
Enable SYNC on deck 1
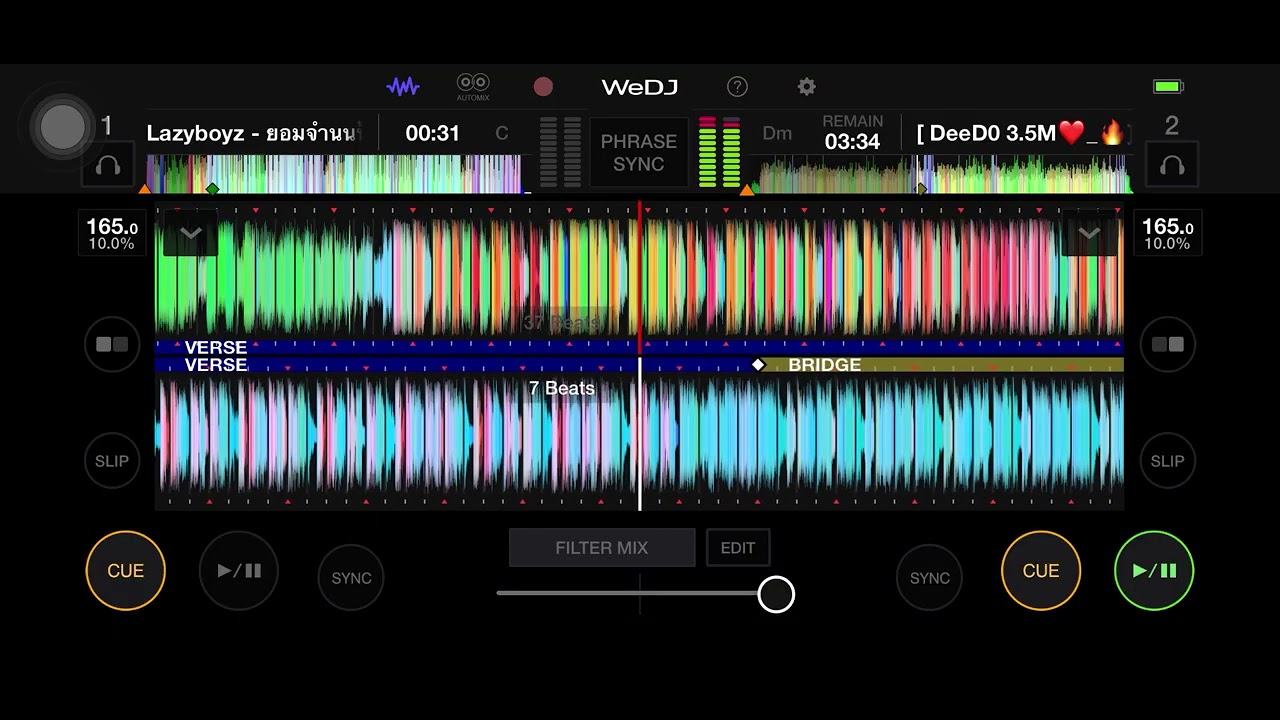[x=351, y=578]
